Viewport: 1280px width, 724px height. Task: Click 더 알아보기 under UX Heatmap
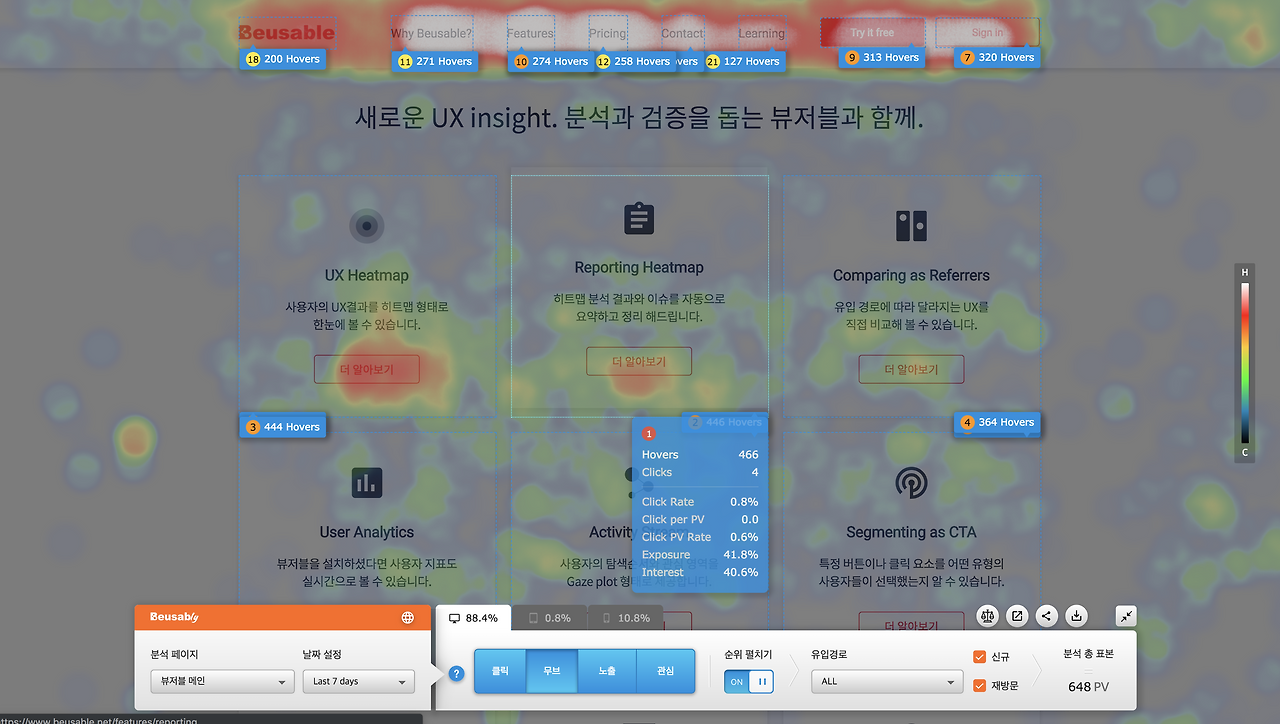tap(367, 369)
